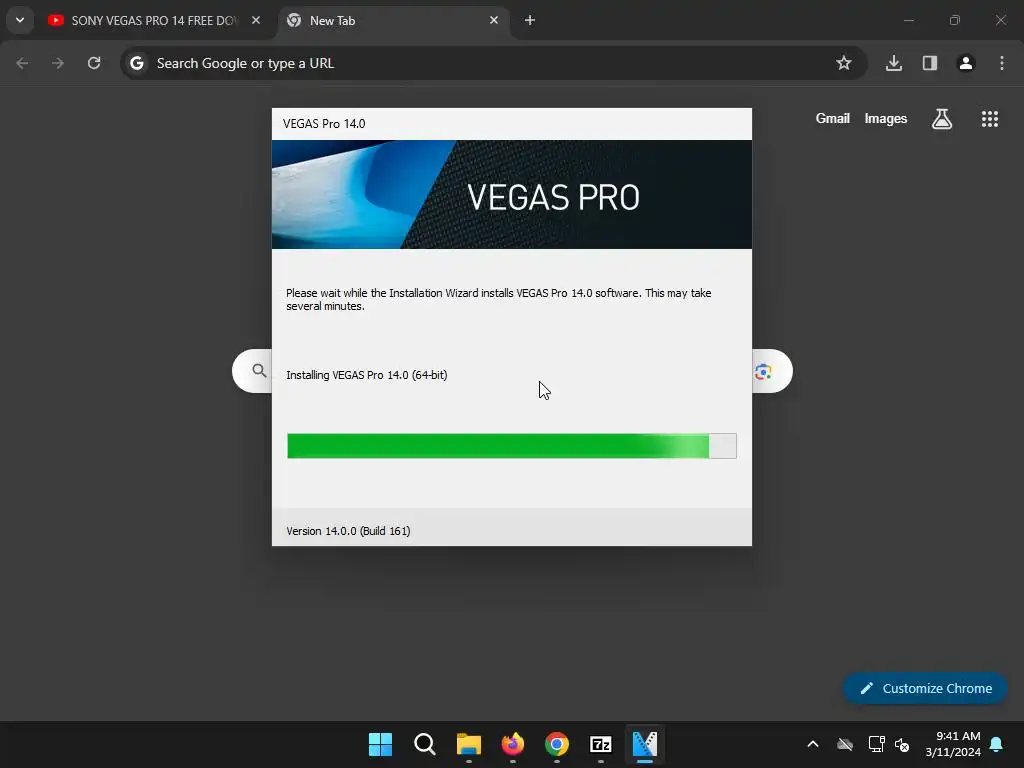
Task: Open Search Labs flask icon
Action: tap(942, 119)
